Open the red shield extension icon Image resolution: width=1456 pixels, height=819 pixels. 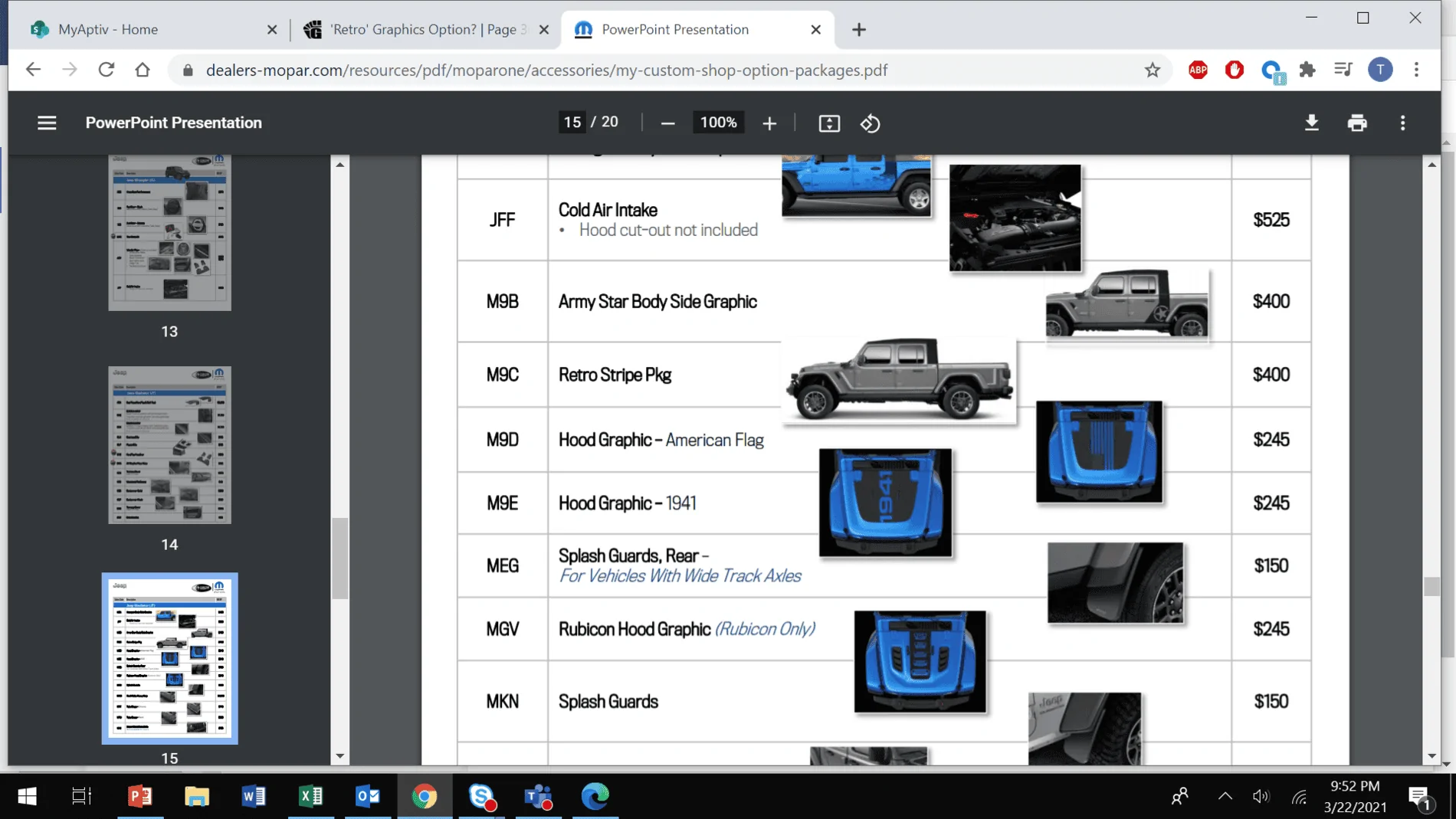click(1234, 70)
